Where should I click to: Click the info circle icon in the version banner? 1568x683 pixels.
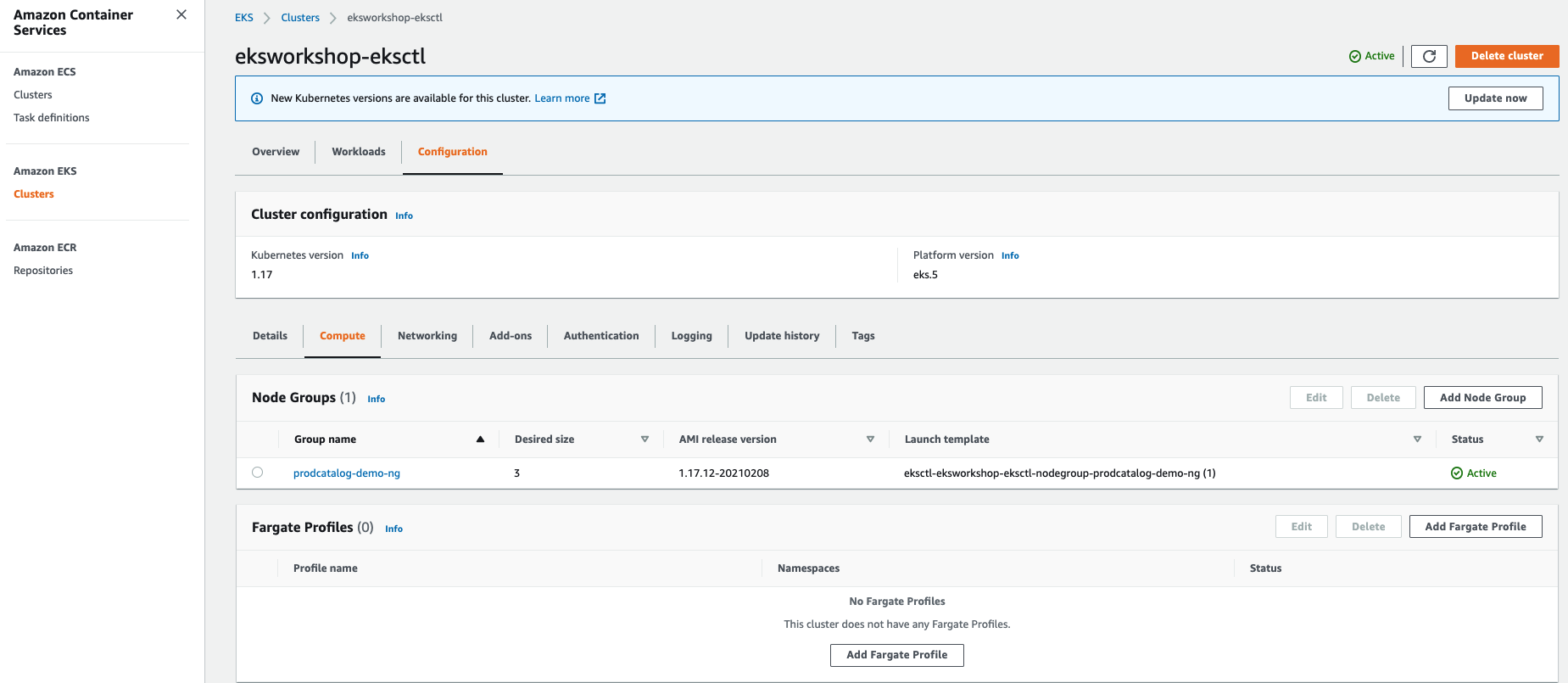[257, 98]
